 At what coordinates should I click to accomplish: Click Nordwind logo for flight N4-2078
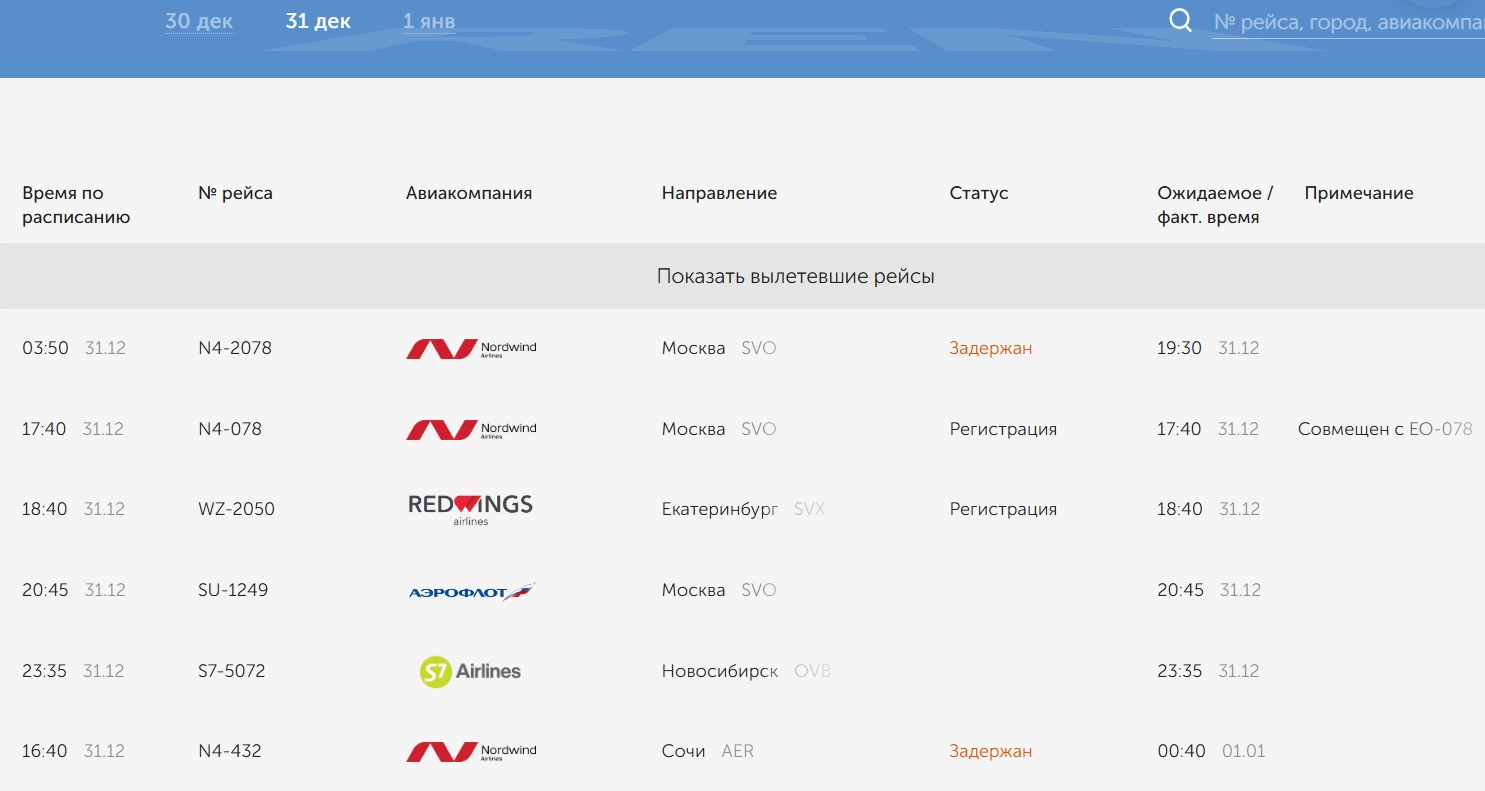click(471, 349)
